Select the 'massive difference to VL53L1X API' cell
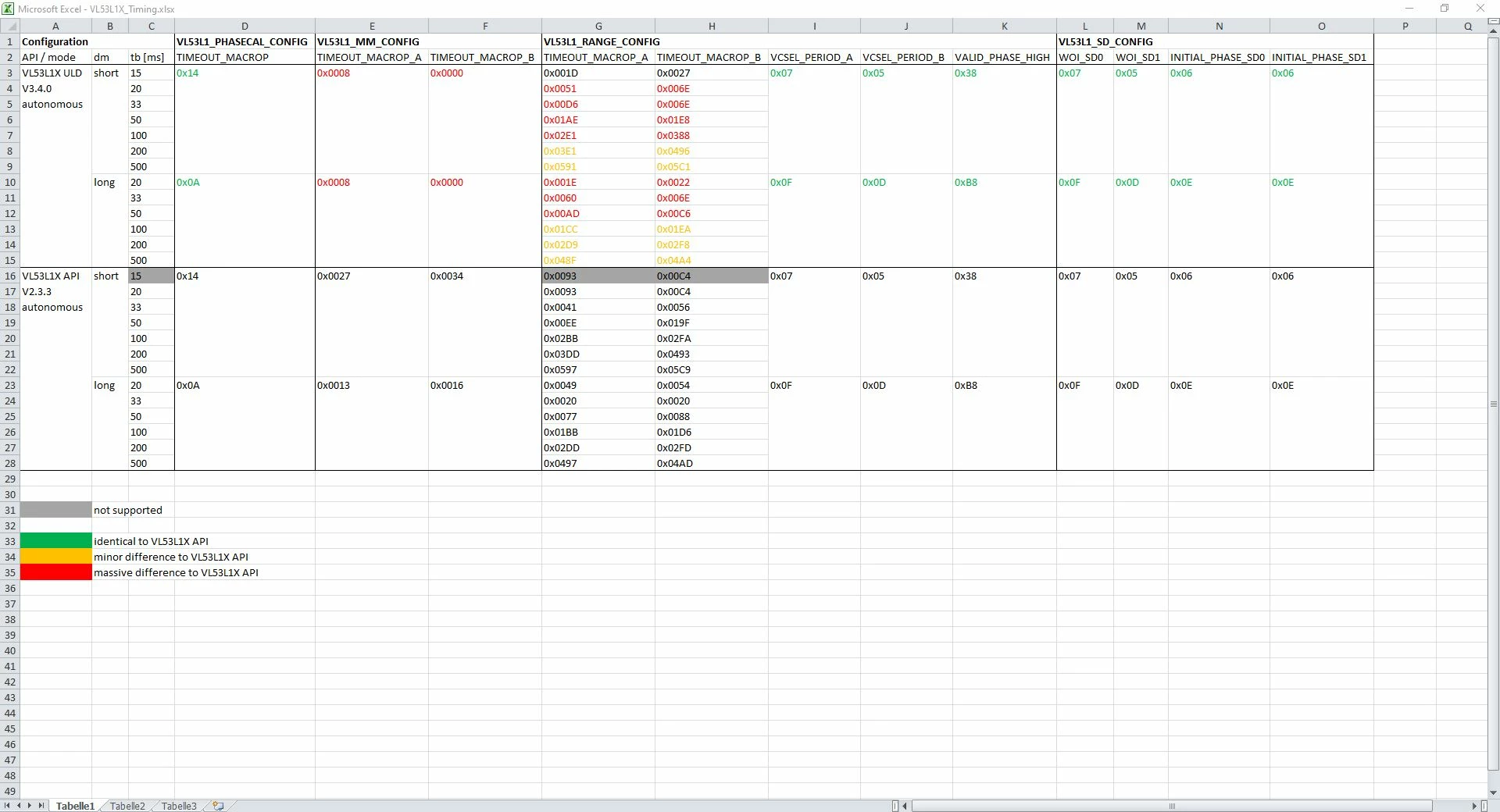The height and width of the screenshot is (812, 1500). [x=176, y=572]
